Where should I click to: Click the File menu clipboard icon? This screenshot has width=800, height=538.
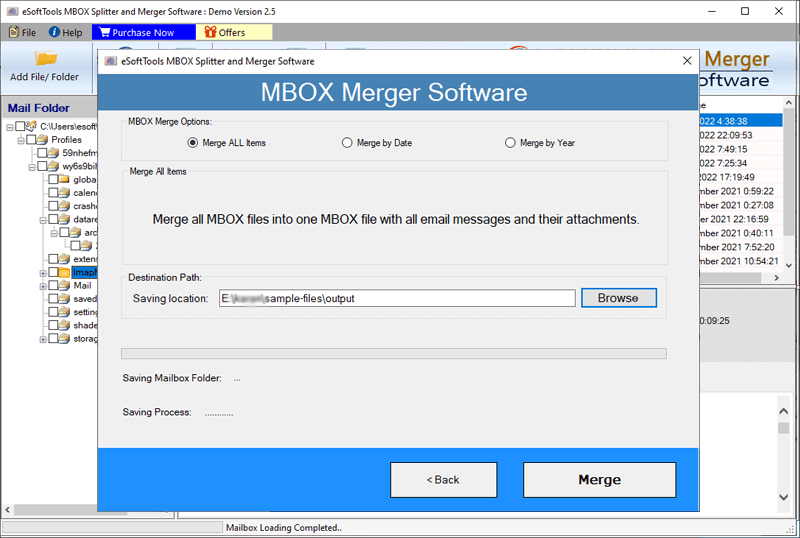[x=14, y=32]
